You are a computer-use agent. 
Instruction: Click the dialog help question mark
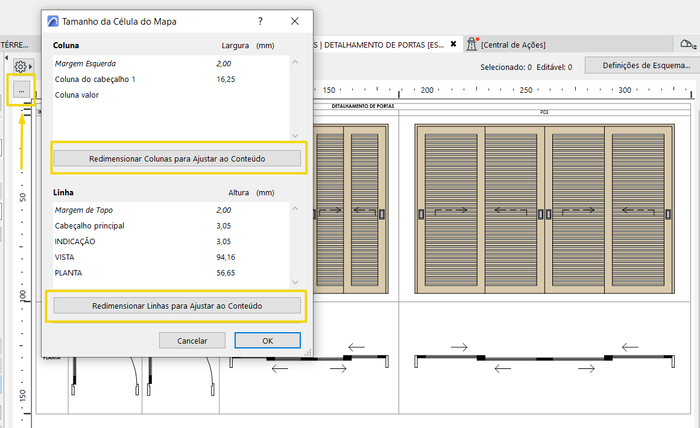pos(260,21)
